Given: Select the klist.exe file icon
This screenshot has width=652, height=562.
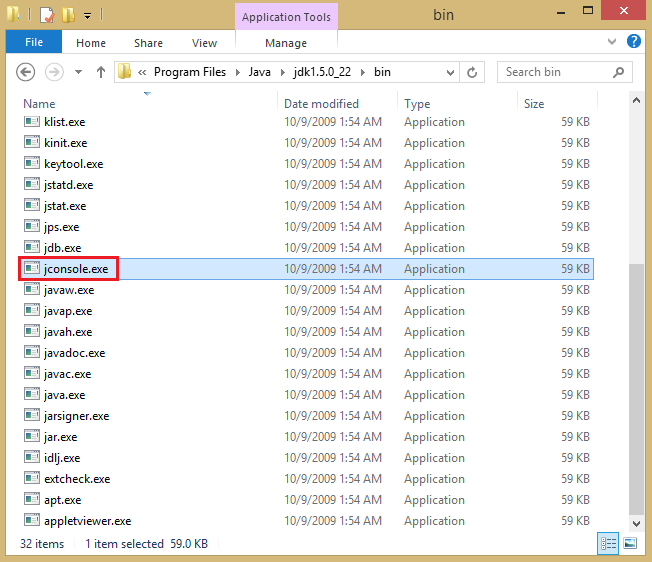Looking at the screenshot, I should click(32, 121).
